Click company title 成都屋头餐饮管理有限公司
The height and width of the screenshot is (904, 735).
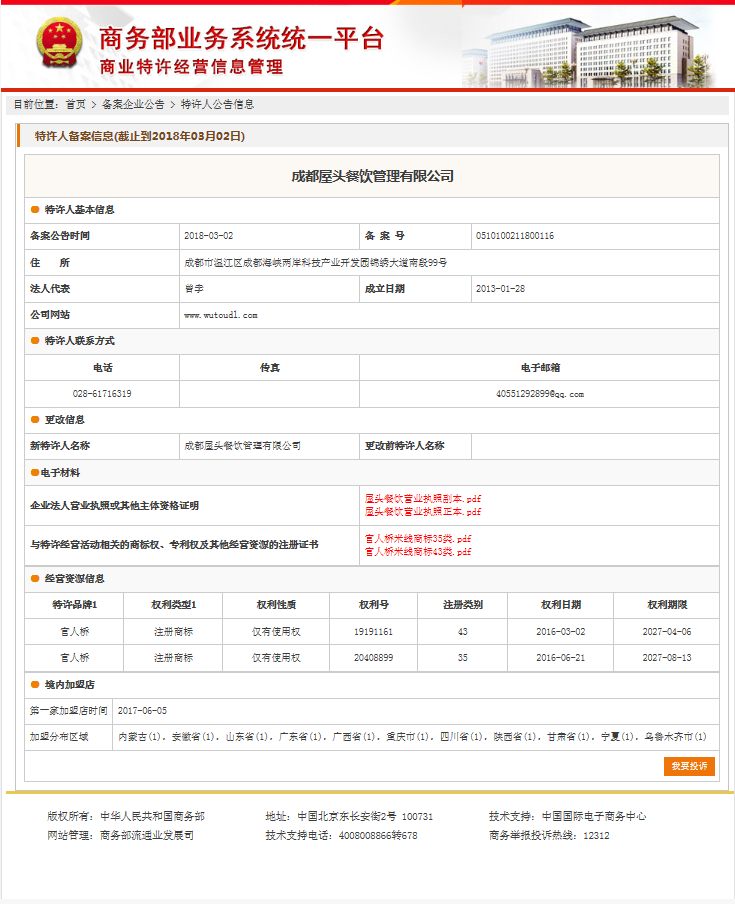click(x=372, y=176)
